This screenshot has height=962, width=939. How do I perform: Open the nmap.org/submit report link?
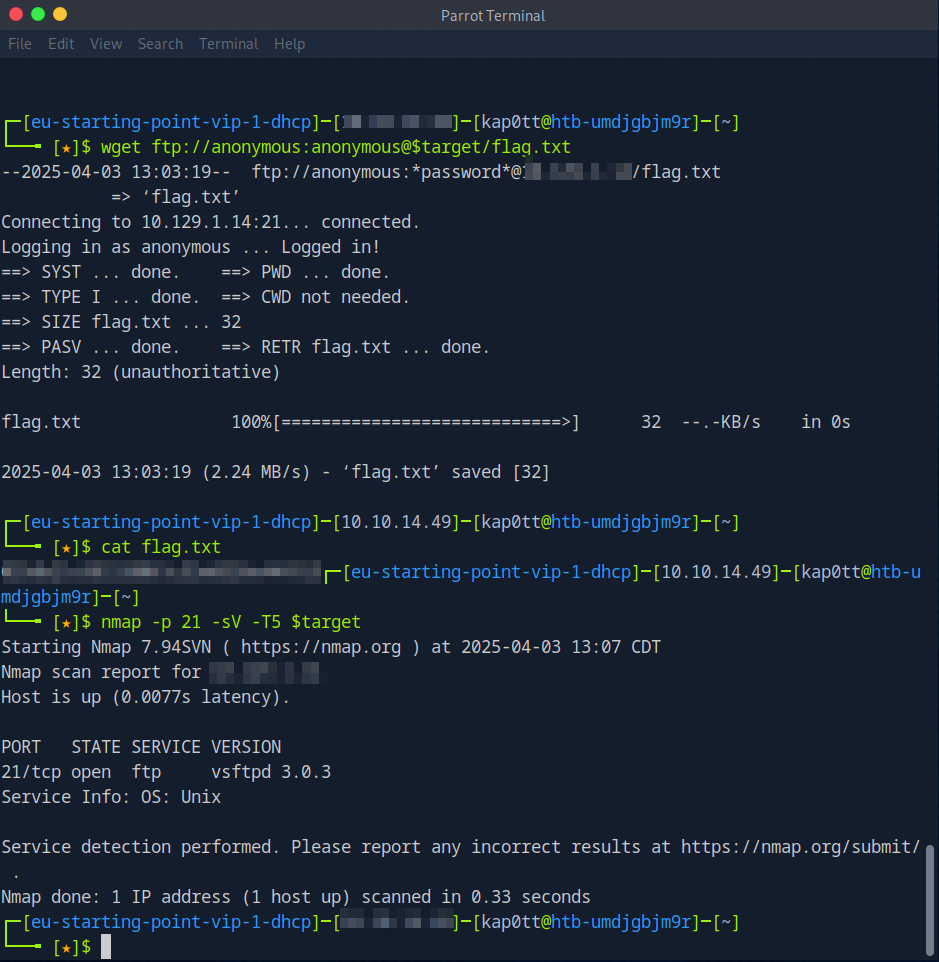pos(800,847)
